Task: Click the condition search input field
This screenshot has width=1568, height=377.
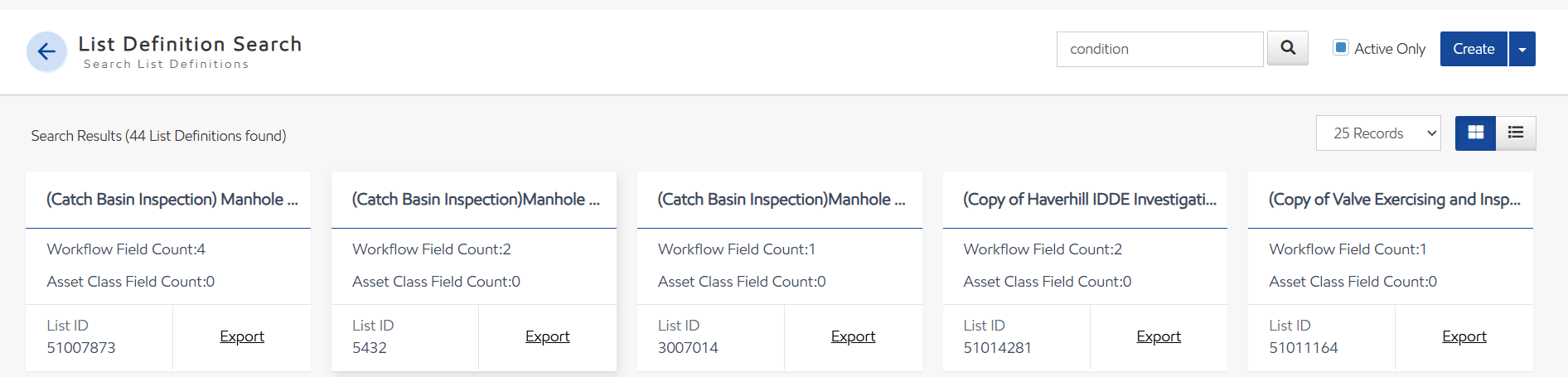Action: (x=1160, y=49)
